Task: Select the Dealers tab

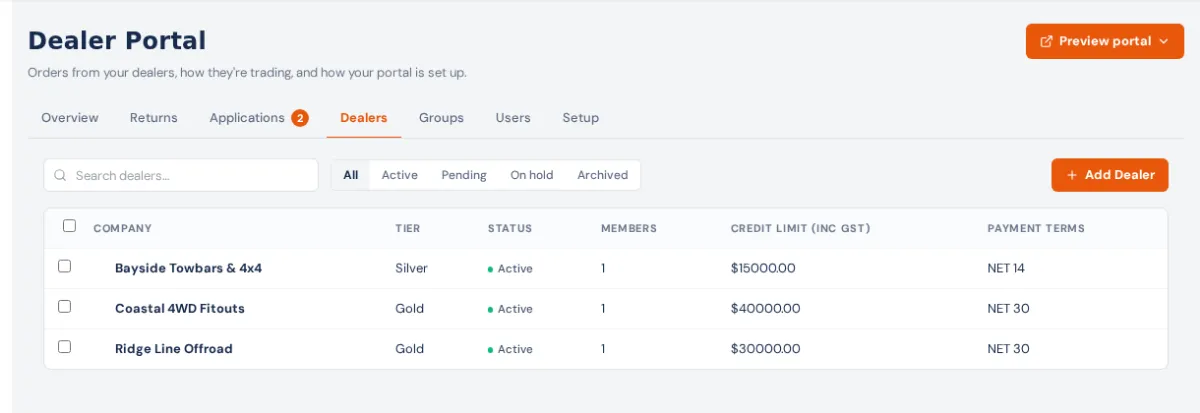Action: coord(364,118)
